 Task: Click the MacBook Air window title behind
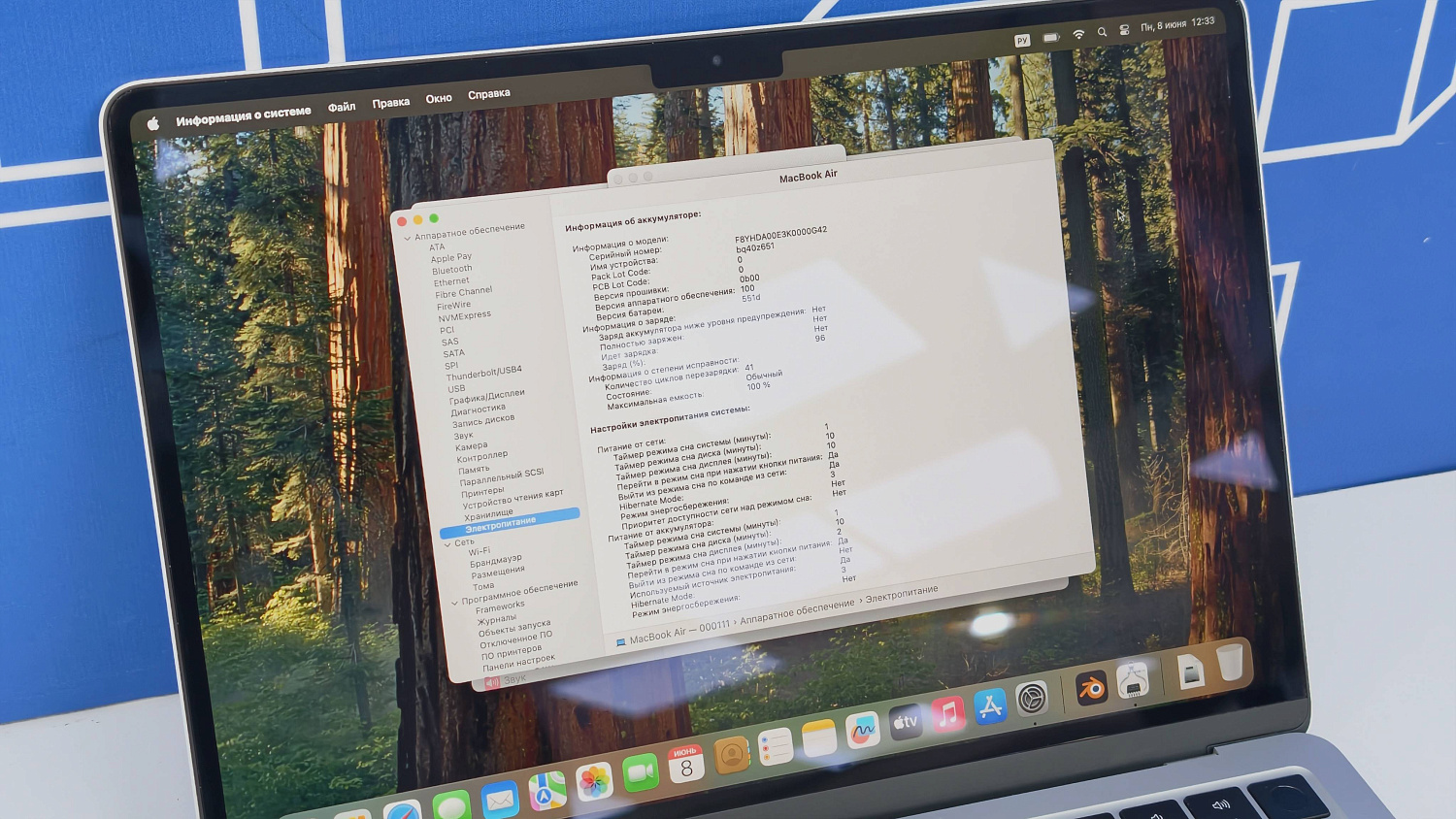[x=808, y=176]
